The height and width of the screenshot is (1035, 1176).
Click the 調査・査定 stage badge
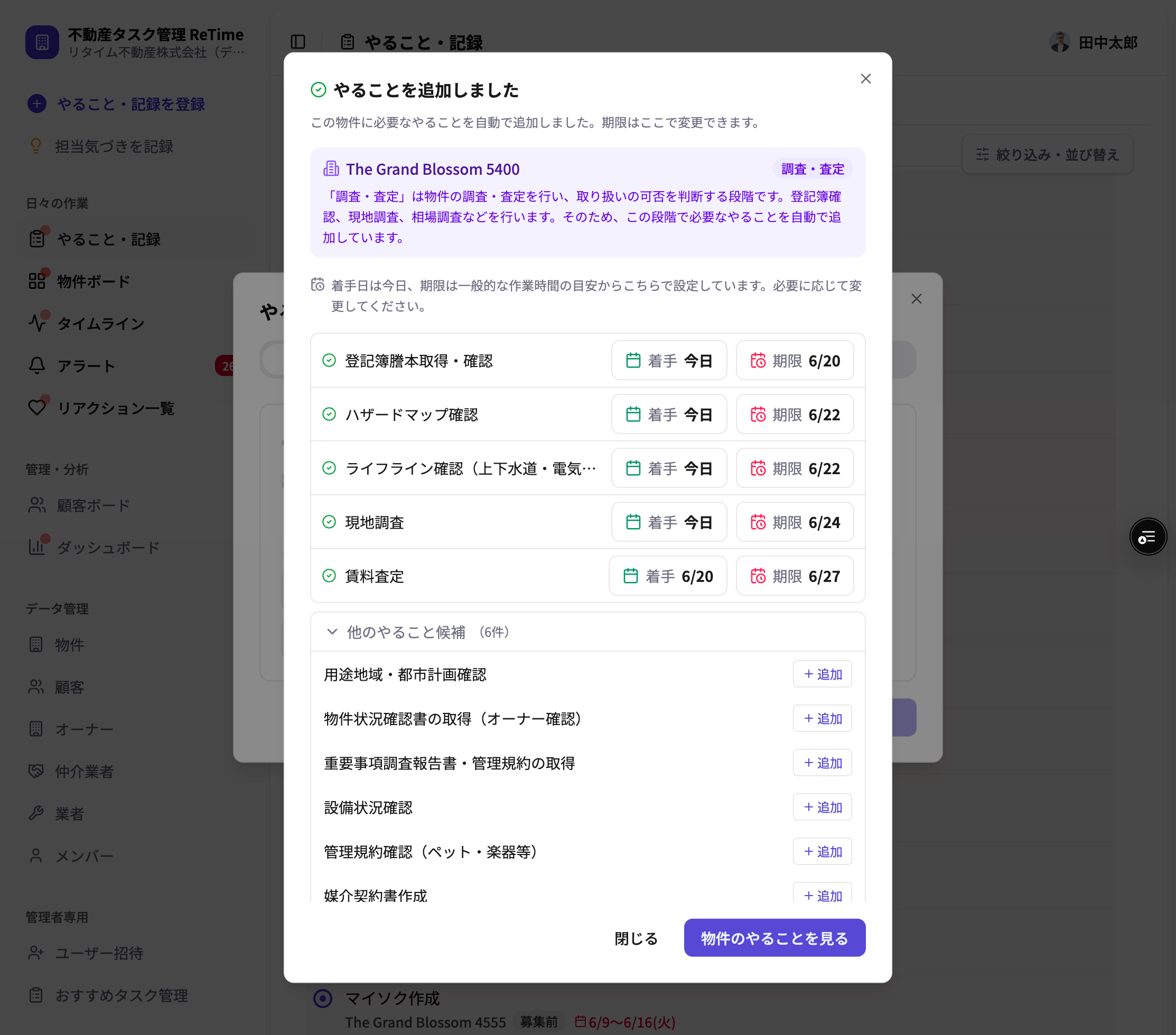pyautogui.click(x=813, y=169)
